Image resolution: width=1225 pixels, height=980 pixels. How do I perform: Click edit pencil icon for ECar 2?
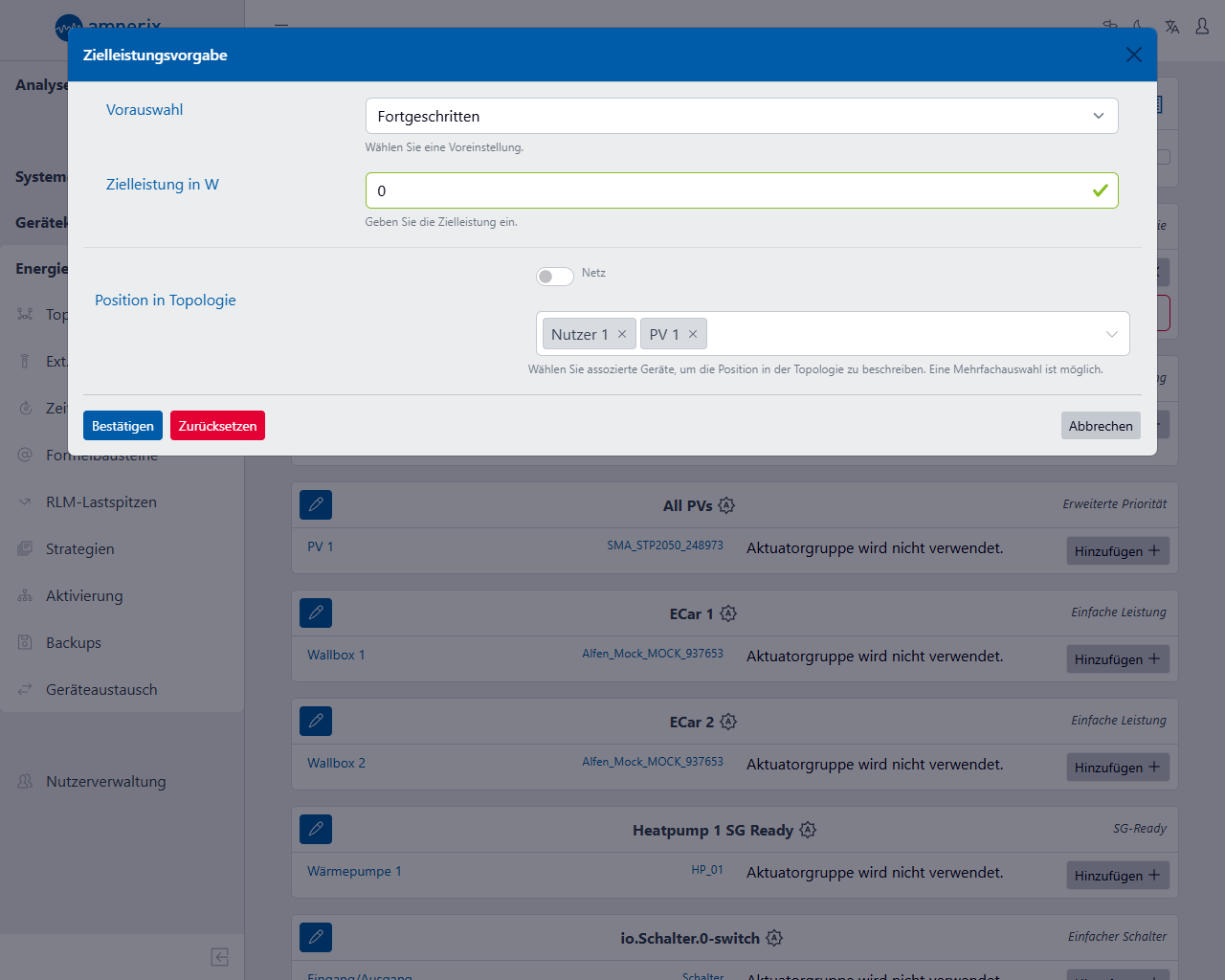tap(316, 721)
